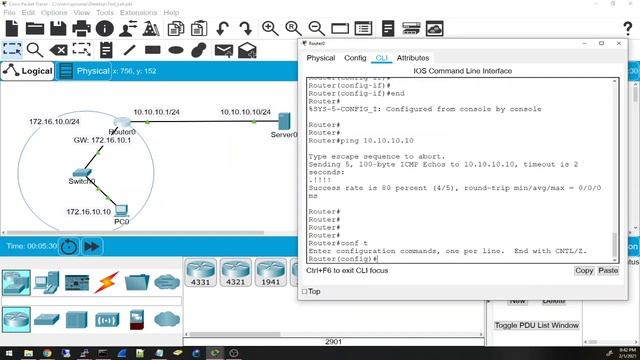
Task: Open the Edit menu
Action: pos(28,13)
